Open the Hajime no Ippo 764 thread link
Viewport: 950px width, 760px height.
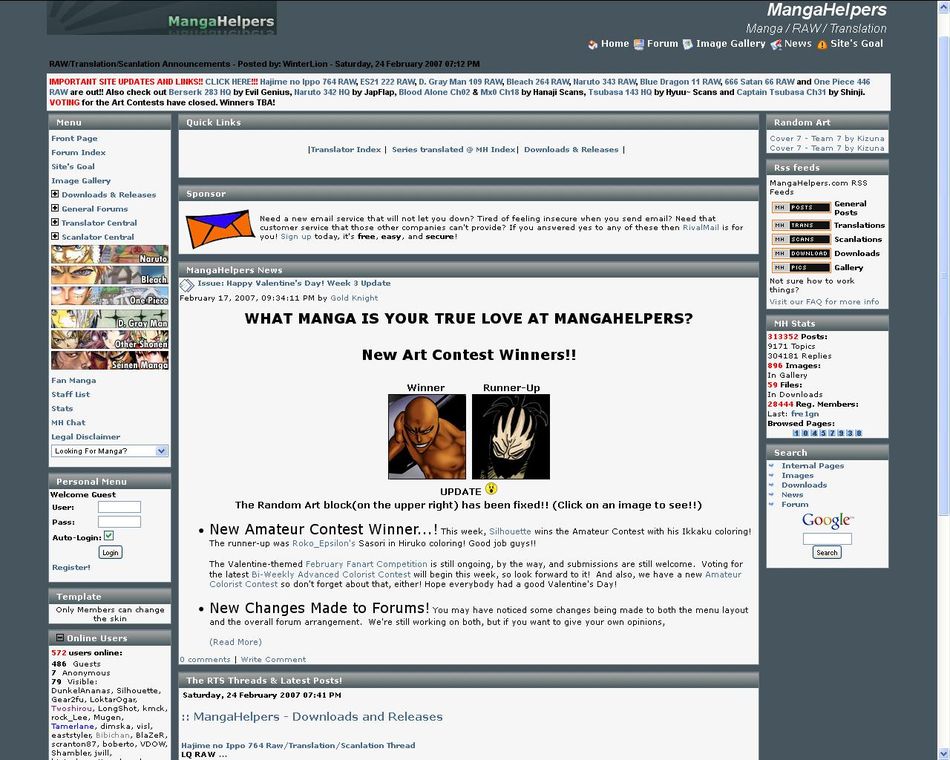coord(298,745)
